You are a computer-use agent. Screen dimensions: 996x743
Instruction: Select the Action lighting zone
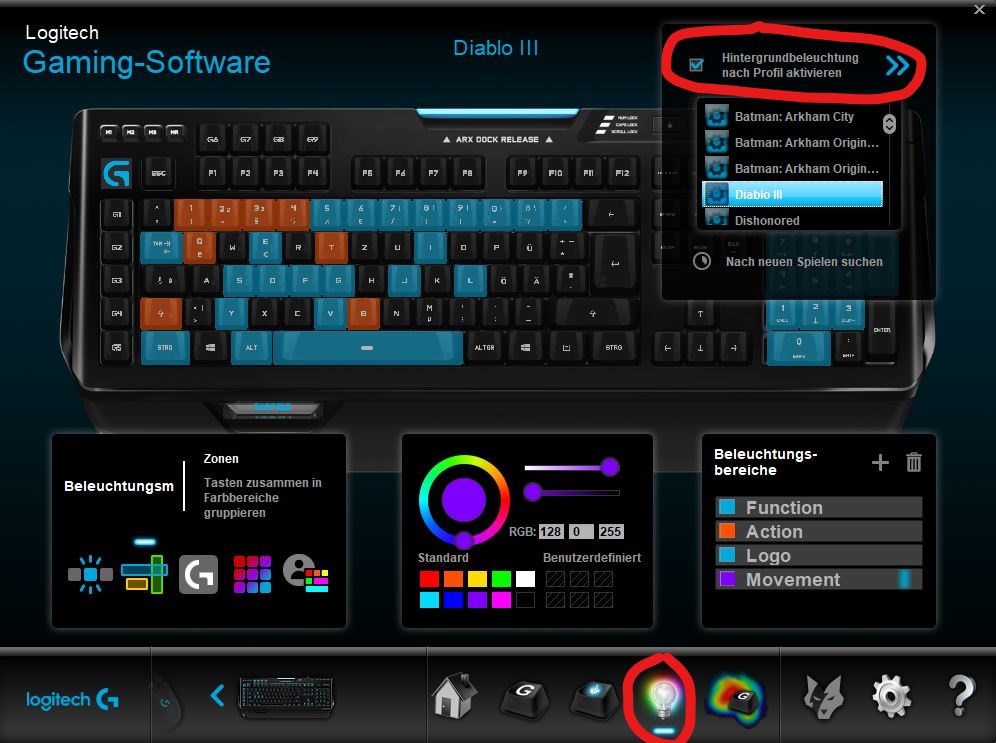tap(819, 532)
